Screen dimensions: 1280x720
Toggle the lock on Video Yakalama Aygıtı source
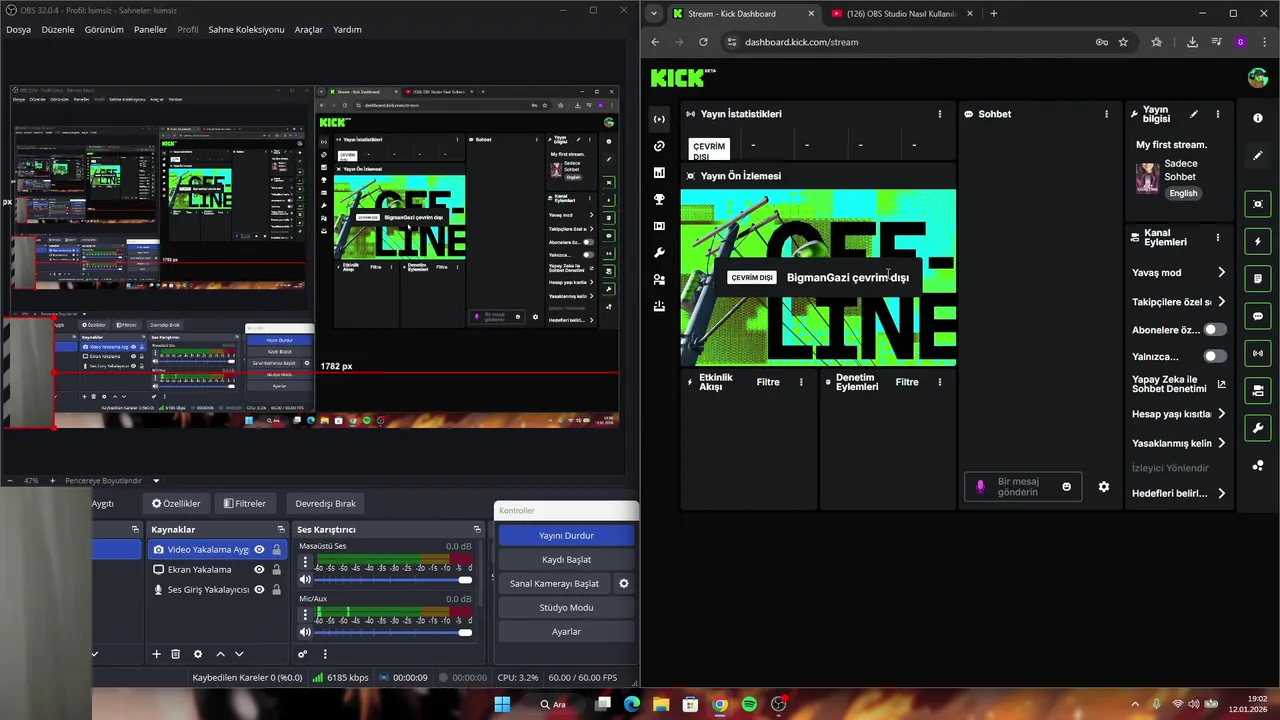coord(276,550)
